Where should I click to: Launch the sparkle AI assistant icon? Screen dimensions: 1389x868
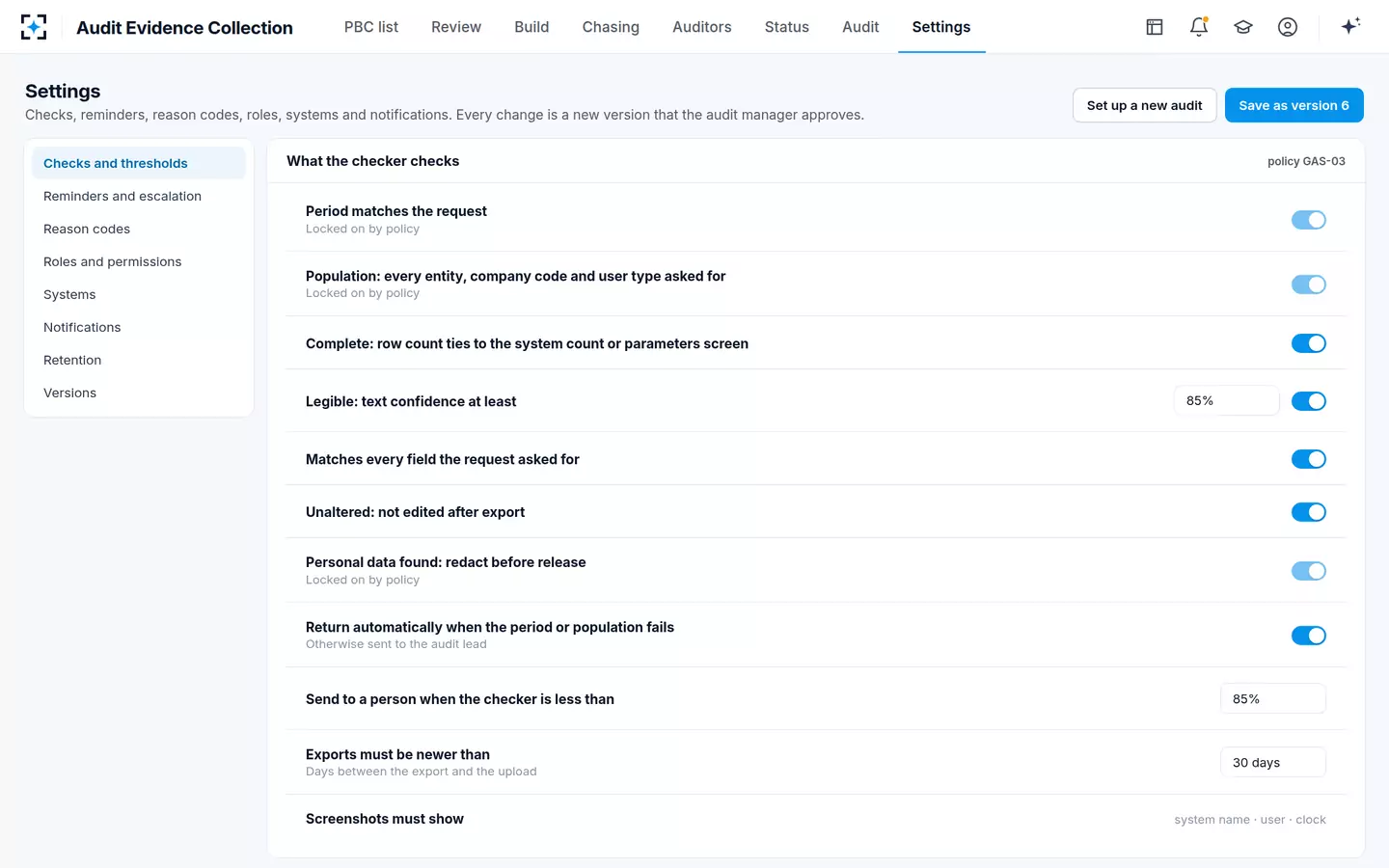tap(1350, 26)
